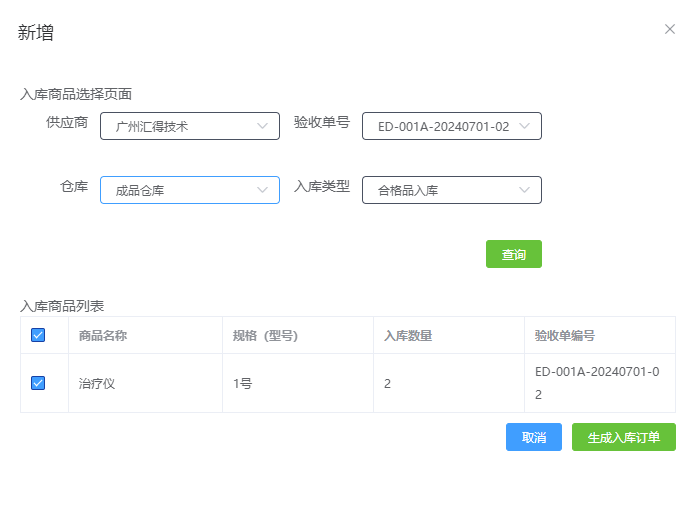Screen dimensions: 693x505
Task: Close the 新增 dialog with the X icon
Action: 670,29
